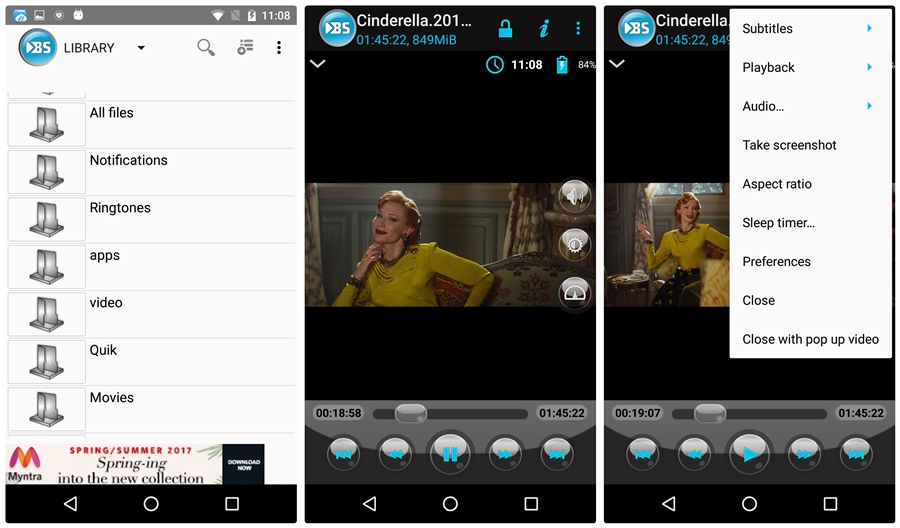900x528 pixels.
Task: Tap the Android back button under middle player
Action: (370, 504)
